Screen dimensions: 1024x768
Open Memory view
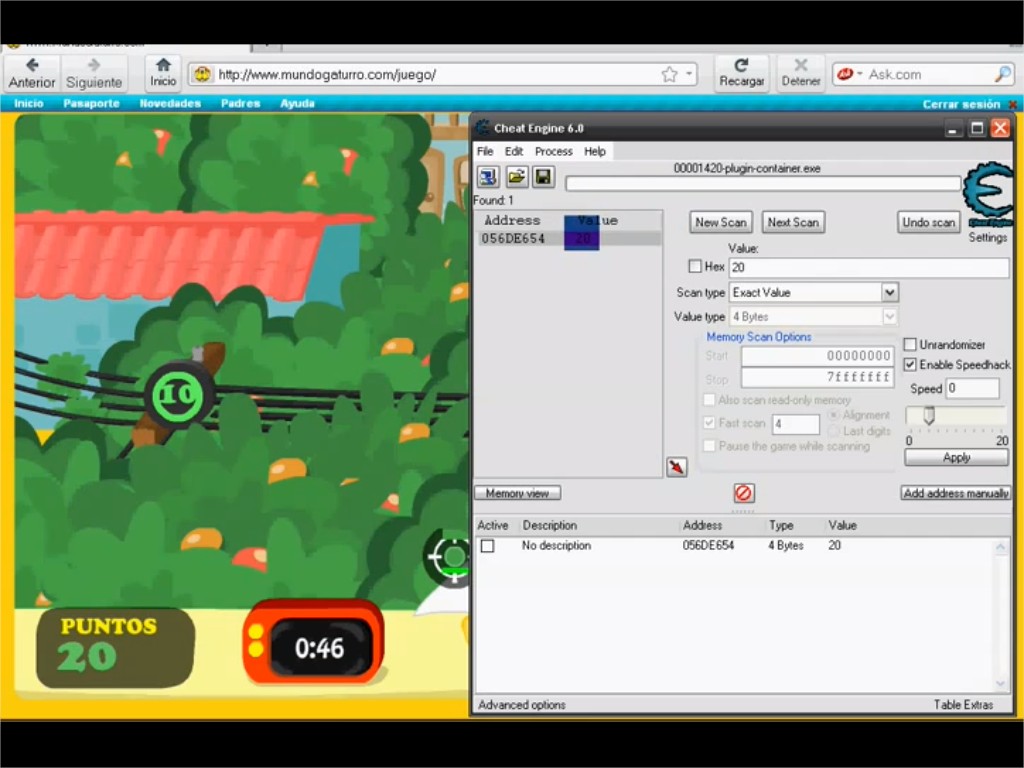click(x=517, y=493)
